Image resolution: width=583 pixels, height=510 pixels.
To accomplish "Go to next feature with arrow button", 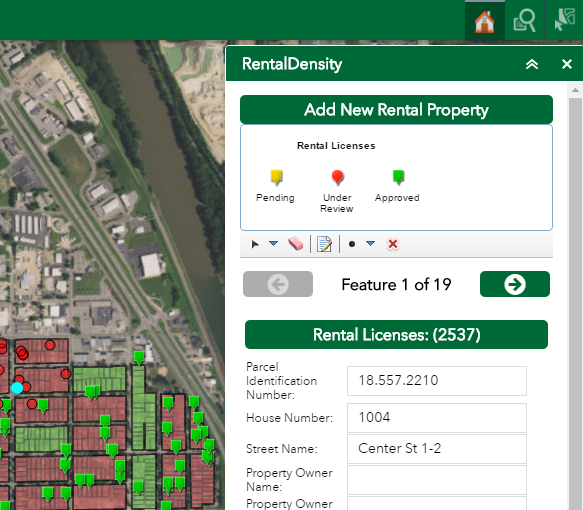I will click(515, 284).
